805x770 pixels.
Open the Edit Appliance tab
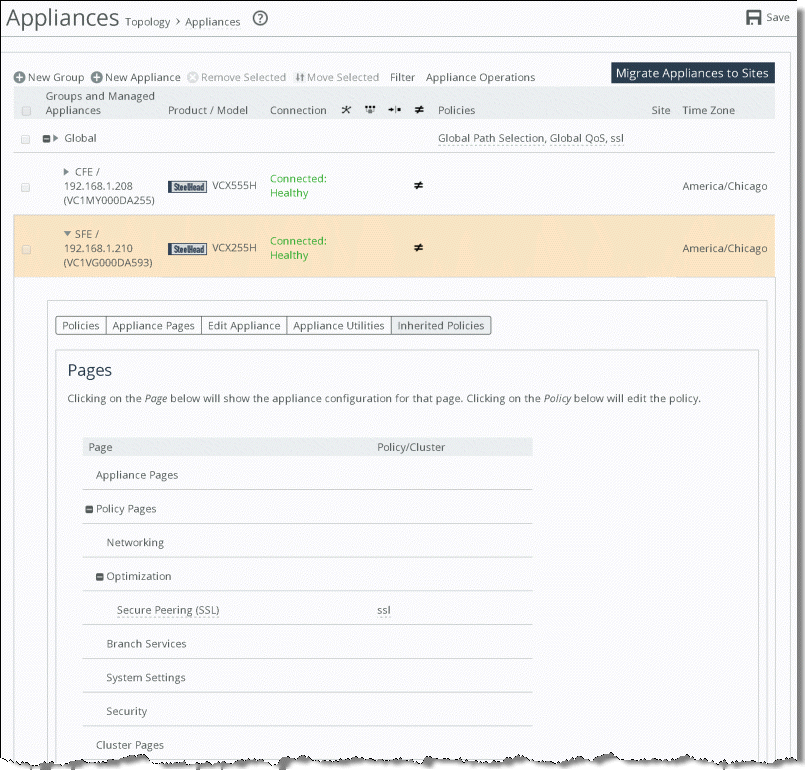pos(244,325)
